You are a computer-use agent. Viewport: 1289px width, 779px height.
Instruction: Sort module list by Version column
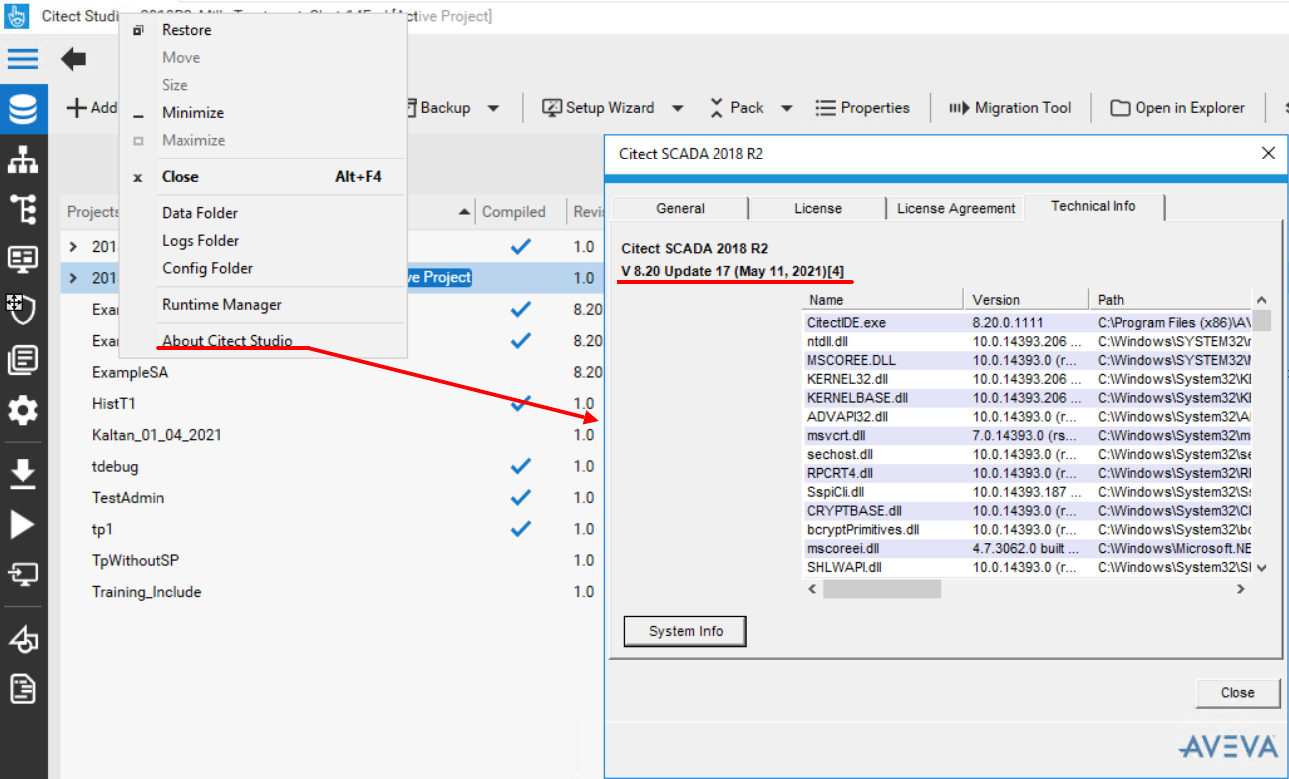point(1025,300)
